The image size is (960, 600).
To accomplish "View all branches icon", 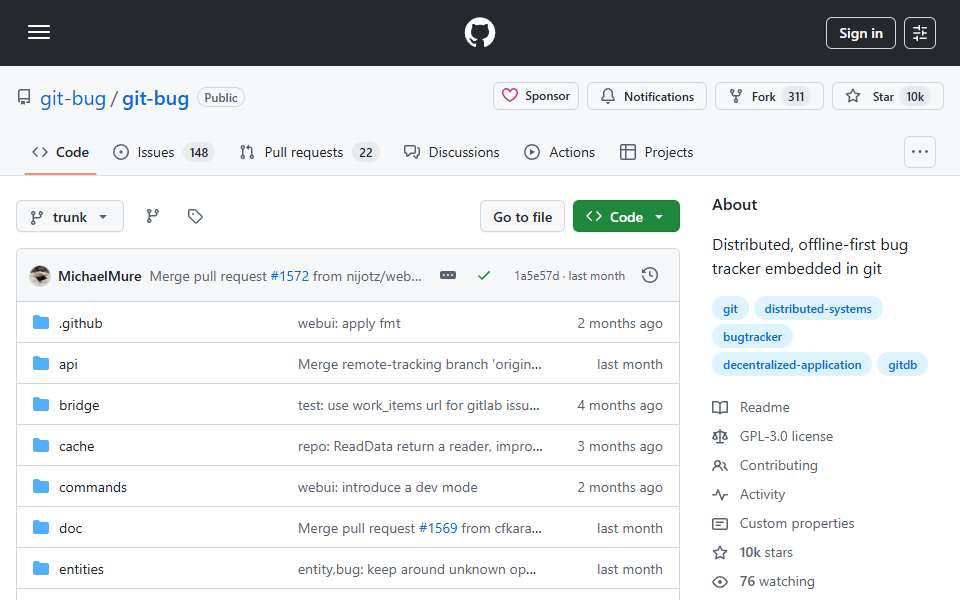I will tap(152, 216).
